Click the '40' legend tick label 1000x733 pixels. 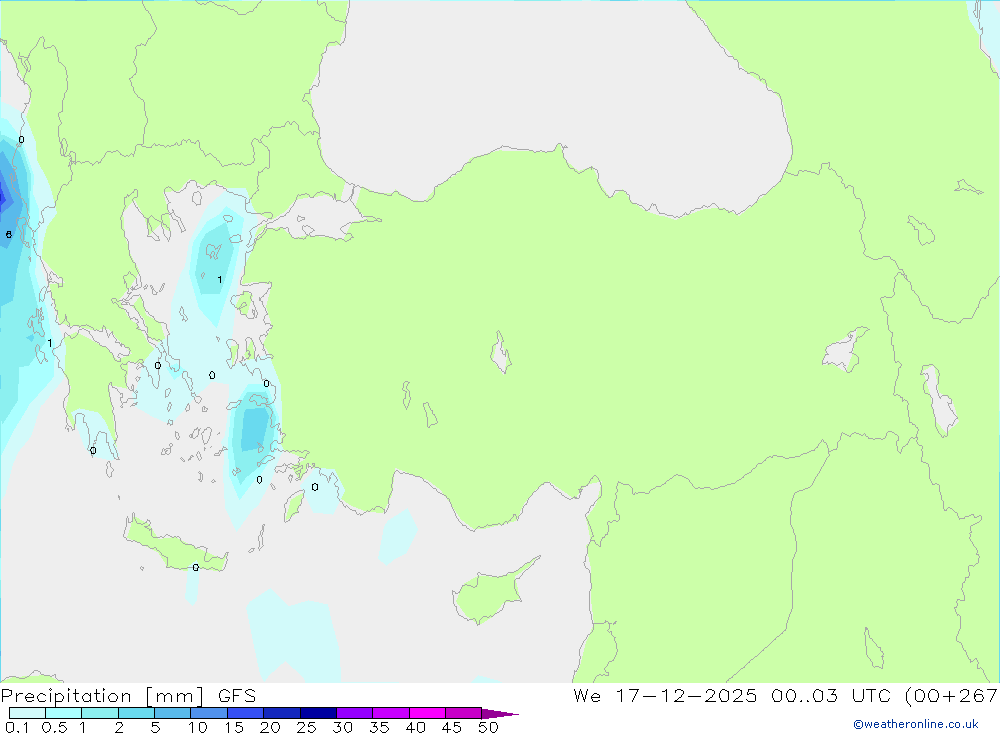point(416,727)
